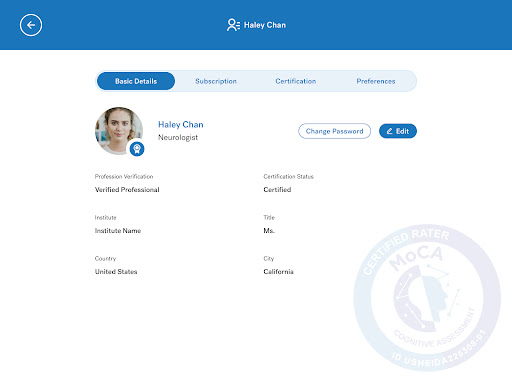Image resolution: width=512 pixels, height=384 pixels.
Task: Click the Neurologist profession text
Action: [178, 137]
